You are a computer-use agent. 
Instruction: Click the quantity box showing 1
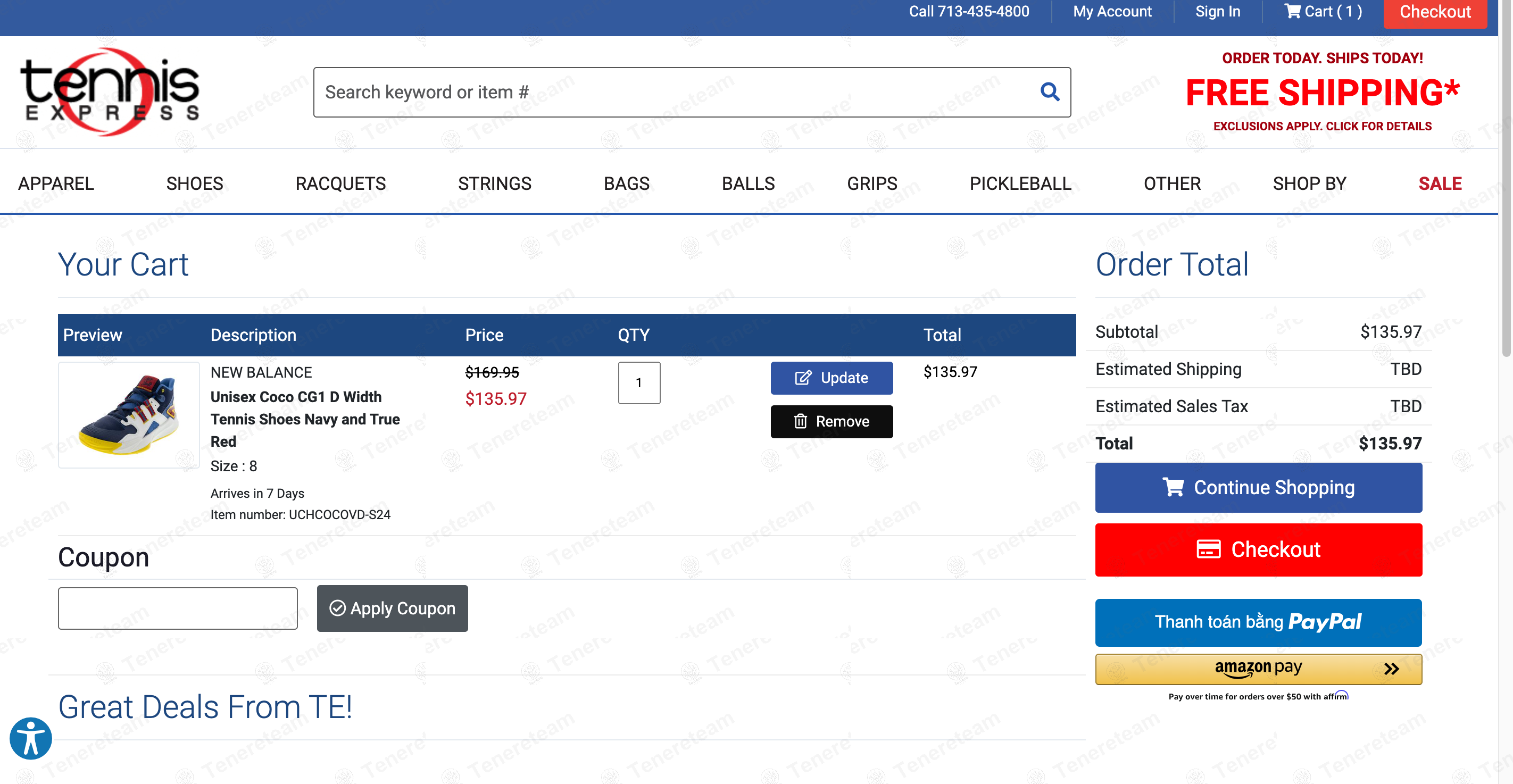click(x=638, y=383)
